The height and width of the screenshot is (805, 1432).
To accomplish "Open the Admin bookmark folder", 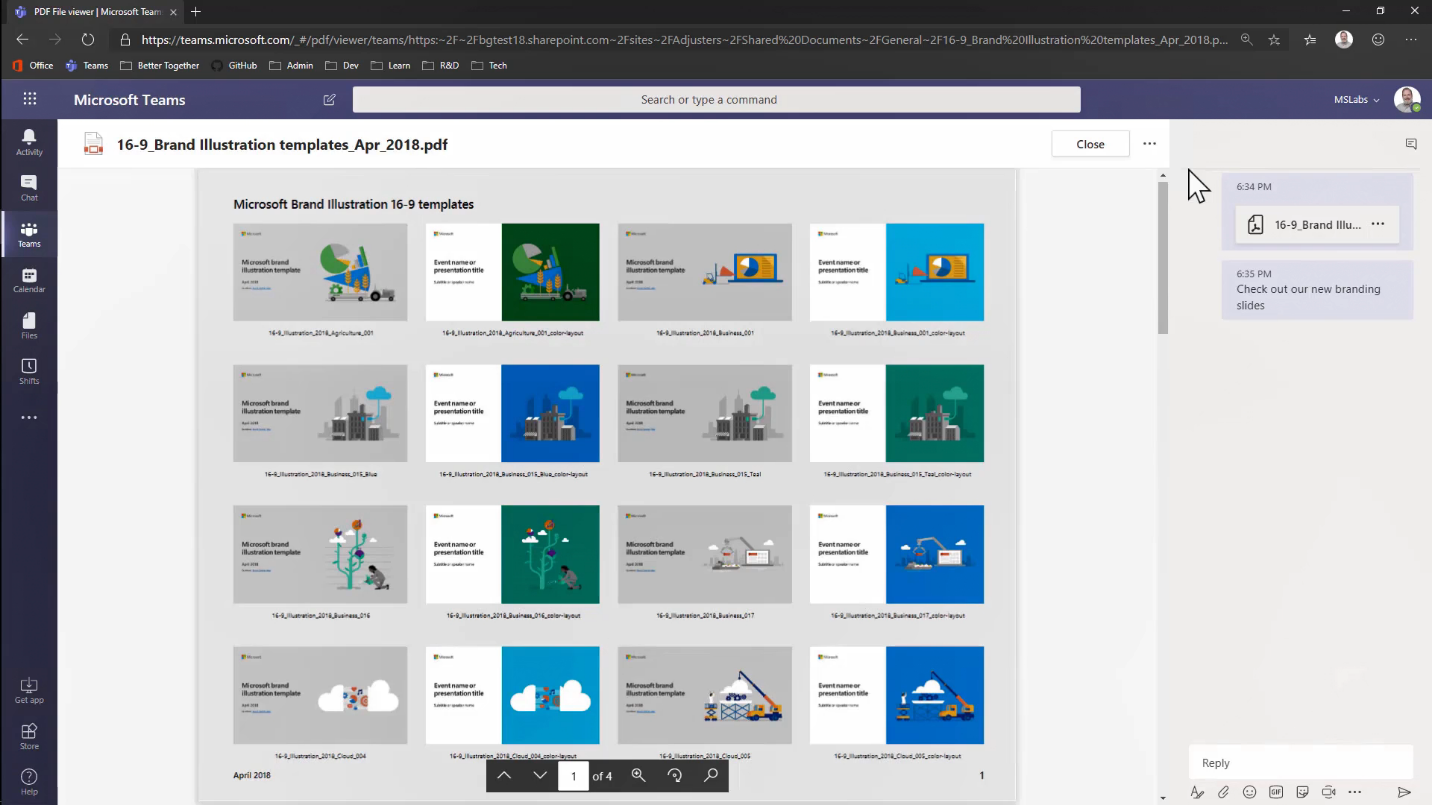I will (x=291, y=65).
